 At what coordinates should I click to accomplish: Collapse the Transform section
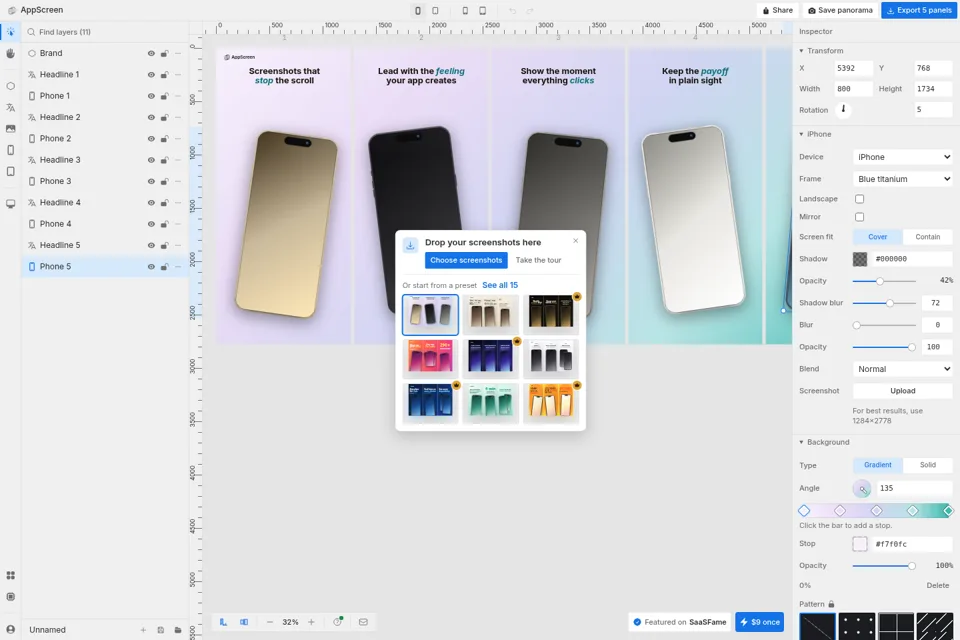click(x=801, y=51)
